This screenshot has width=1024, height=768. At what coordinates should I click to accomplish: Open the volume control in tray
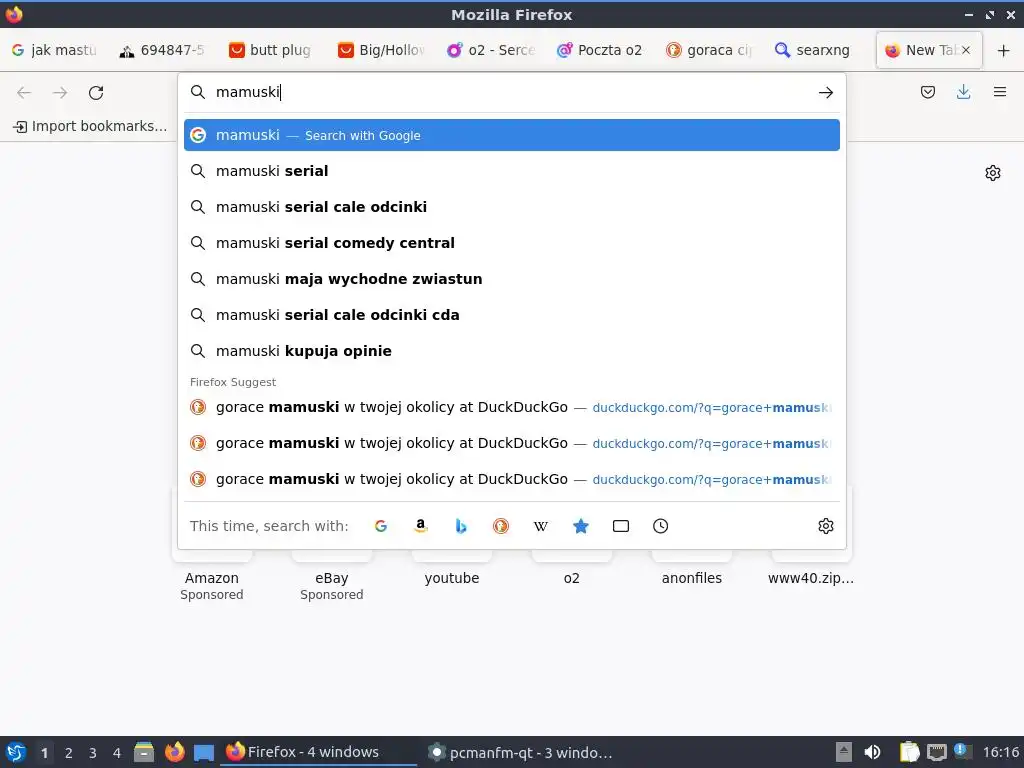tap(872, 752)
